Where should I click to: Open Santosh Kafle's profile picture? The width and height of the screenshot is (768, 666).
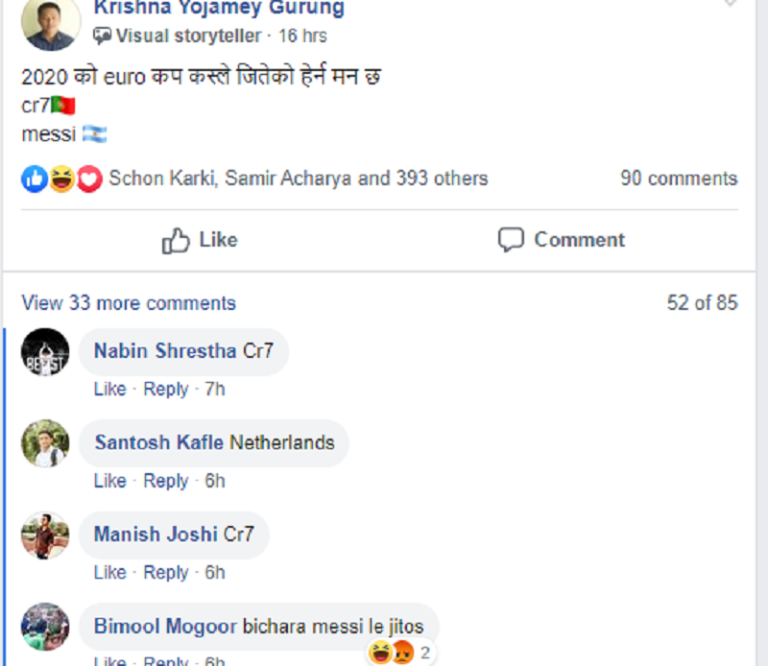46,444
